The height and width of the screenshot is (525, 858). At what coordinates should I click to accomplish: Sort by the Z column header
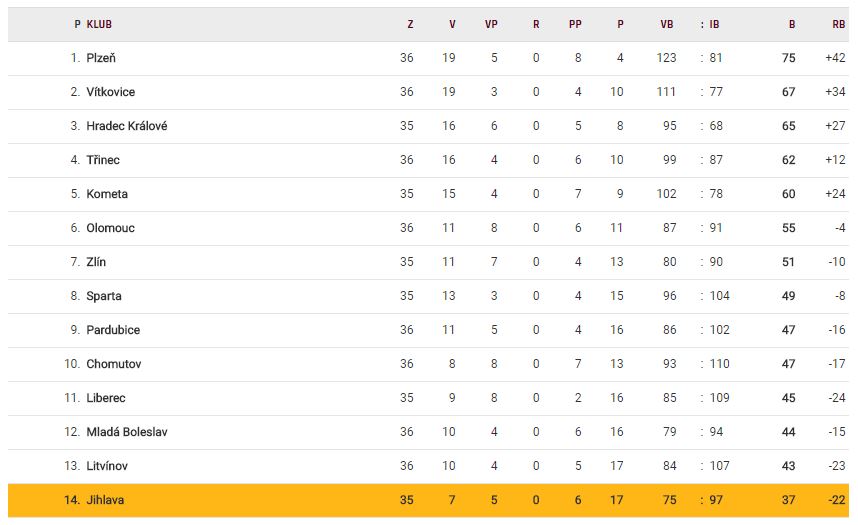tap(410, 24)
